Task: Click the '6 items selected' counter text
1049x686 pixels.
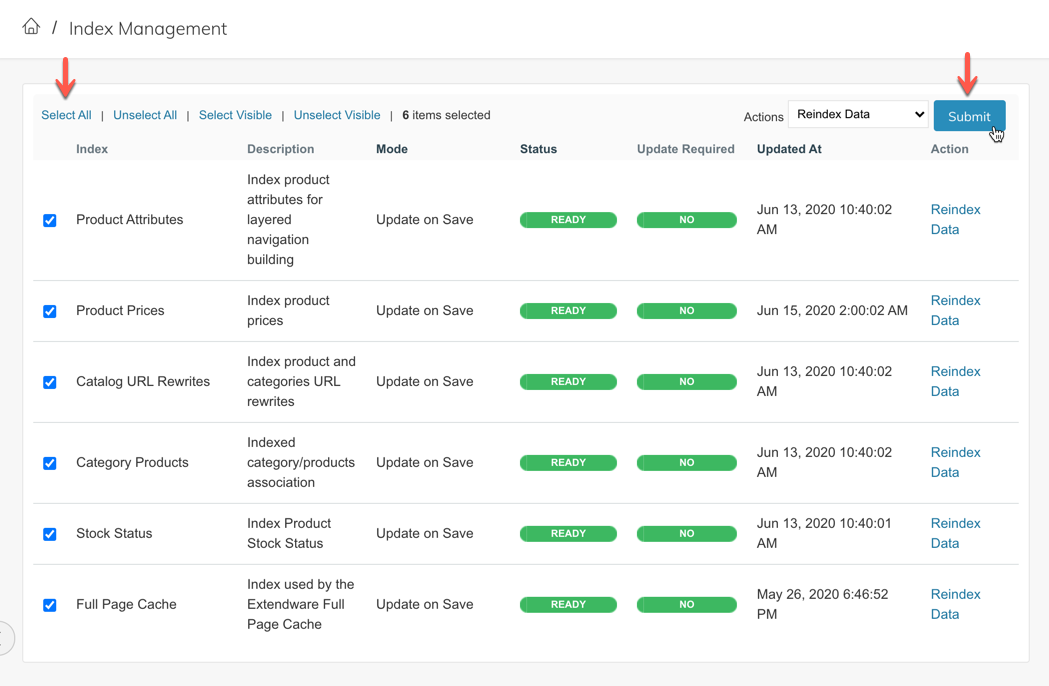Action: [446, 115]
